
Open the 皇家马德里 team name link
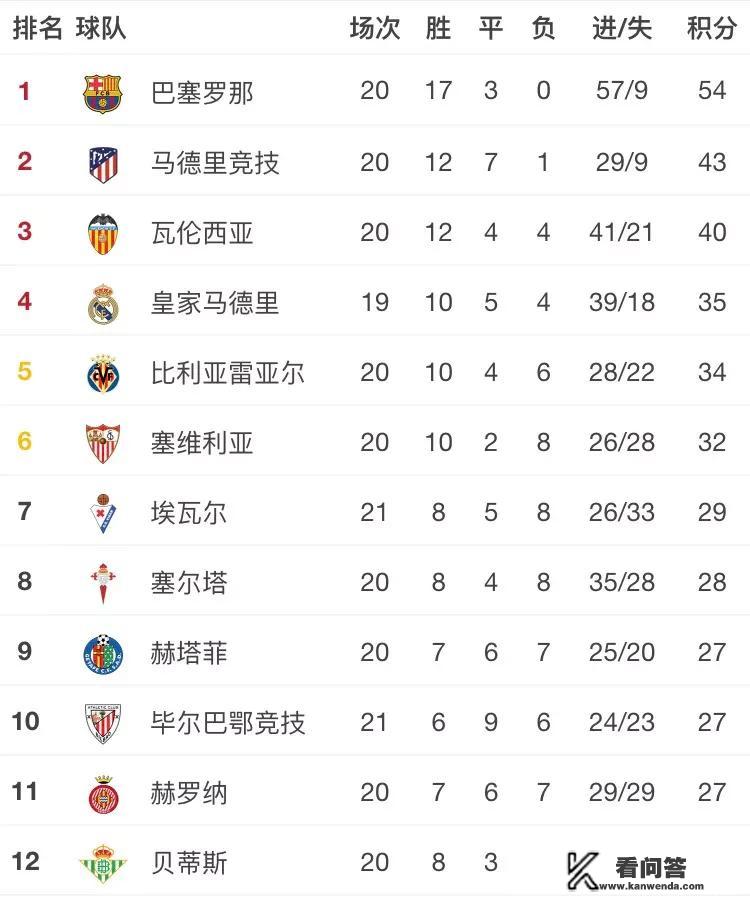coord(215,302)
